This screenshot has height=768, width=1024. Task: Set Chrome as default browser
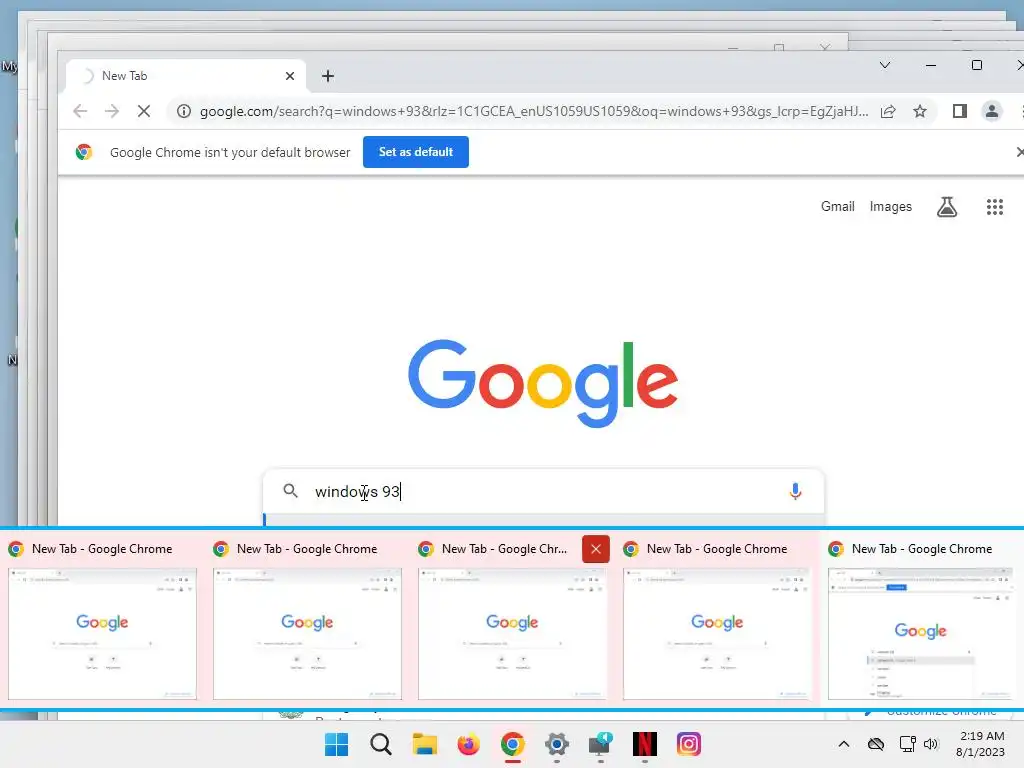416,152
